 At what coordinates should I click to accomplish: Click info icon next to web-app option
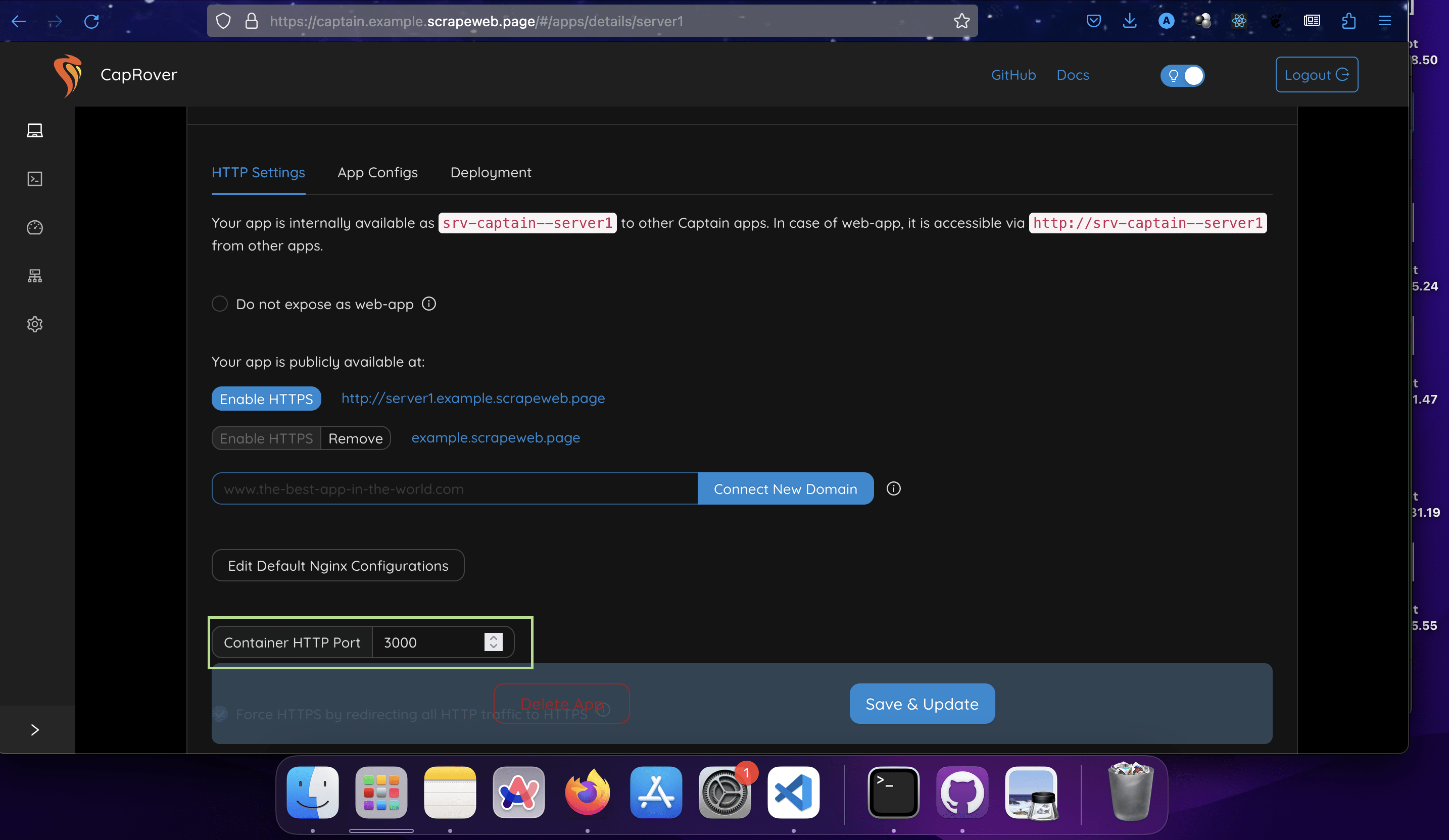(x=429, y=304)
